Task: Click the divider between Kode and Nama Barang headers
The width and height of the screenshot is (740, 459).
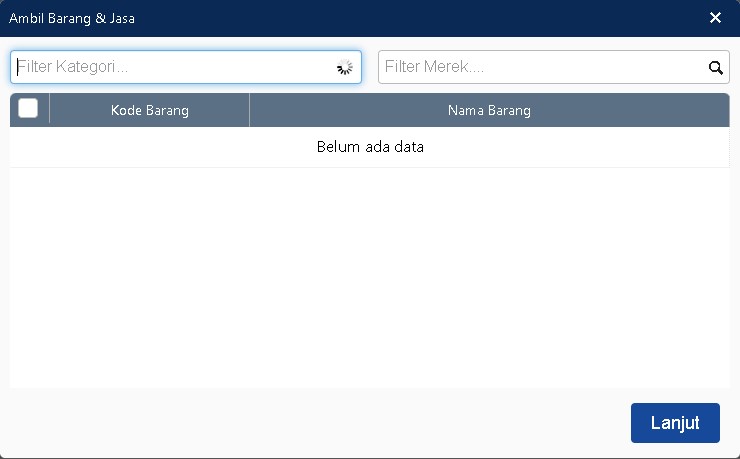Action: [249, 110]
